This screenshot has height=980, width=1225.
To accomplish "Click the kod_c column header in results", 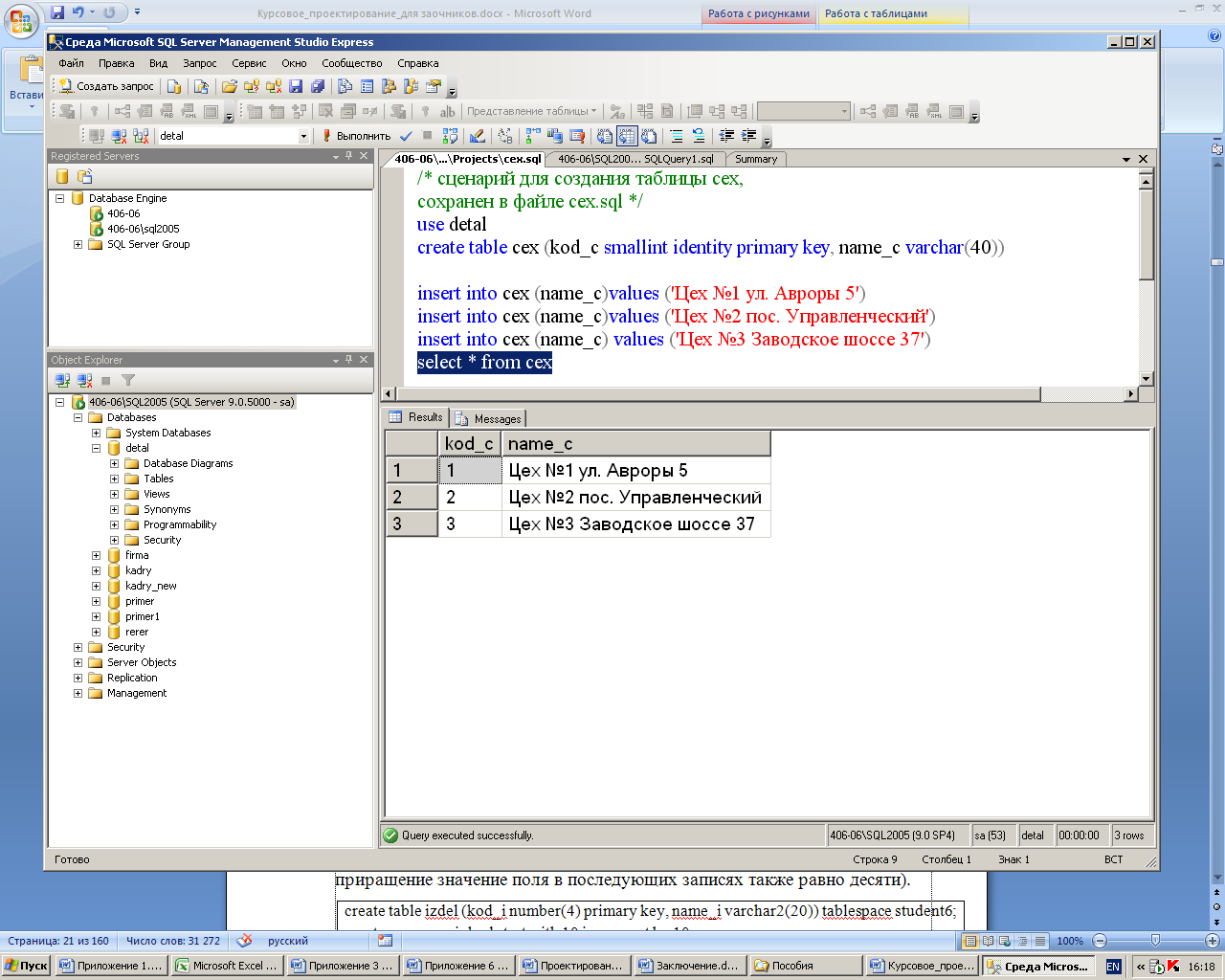I will tap(470, 443).
